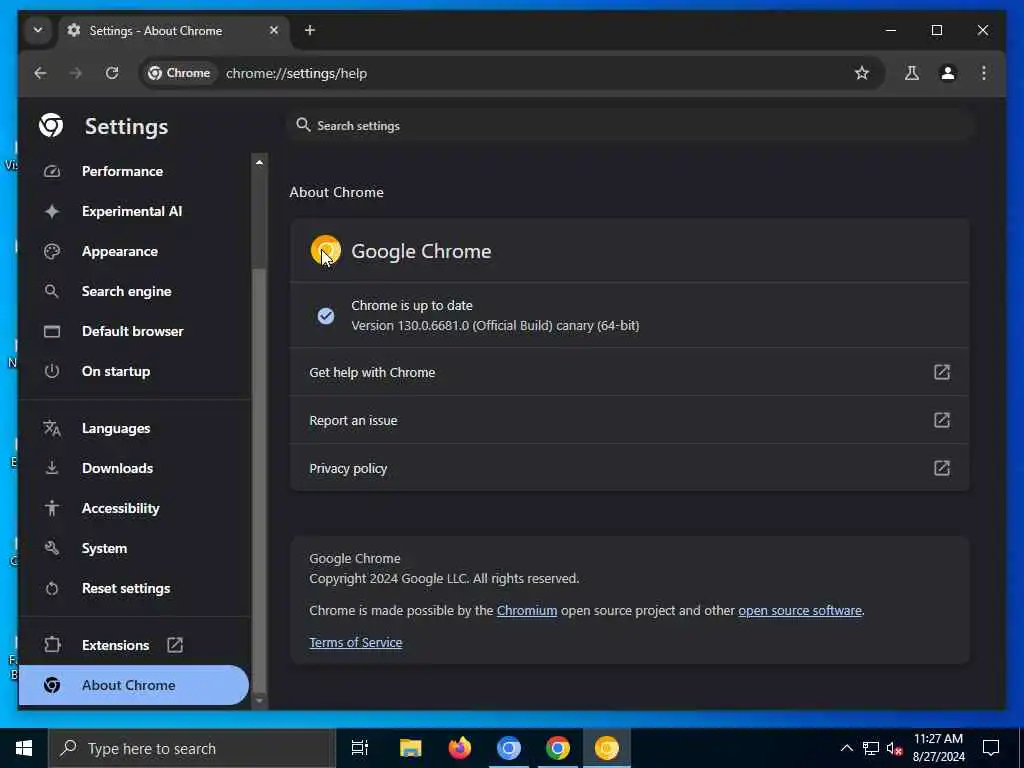Viewport: 1024px width, 768px height.
Task: Open Experimental AI settings
Action: (x=132, y=211)
